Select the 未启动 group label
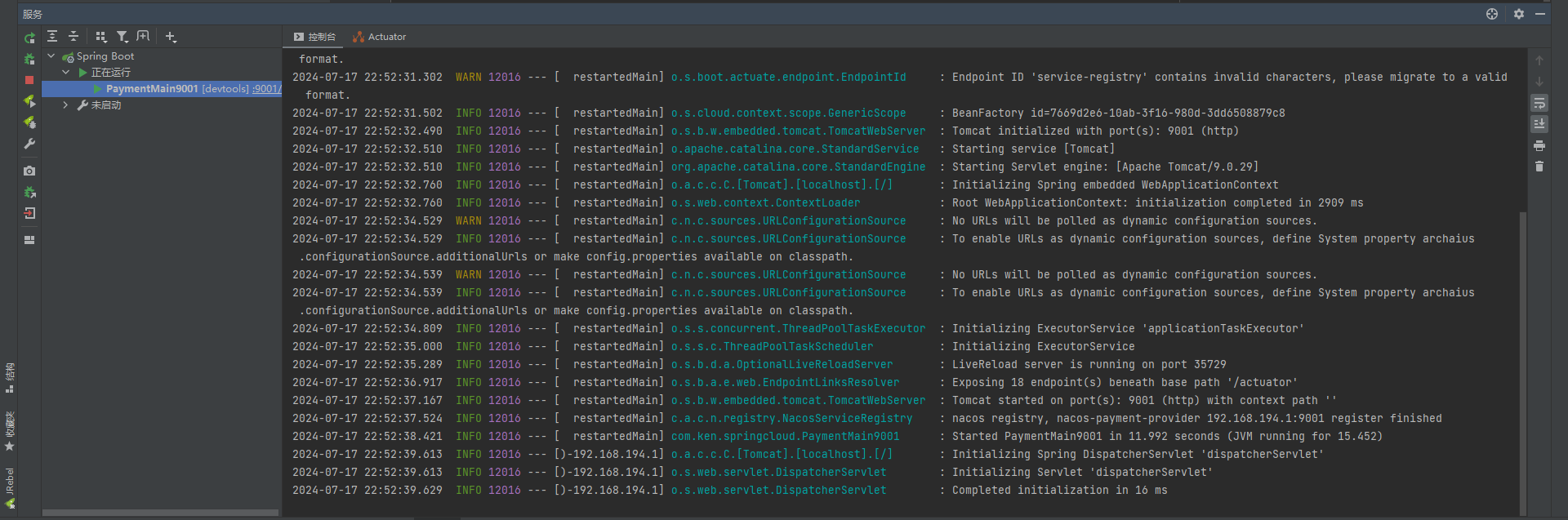The width and height of the screenshot is (1568, 520). tap(105, 105)
